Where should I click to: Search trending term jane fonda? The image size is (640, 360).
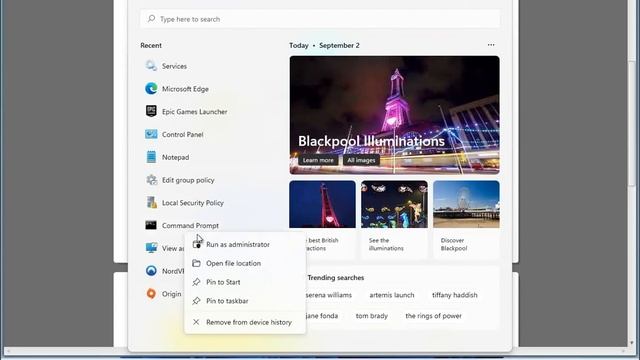[321, 316]
